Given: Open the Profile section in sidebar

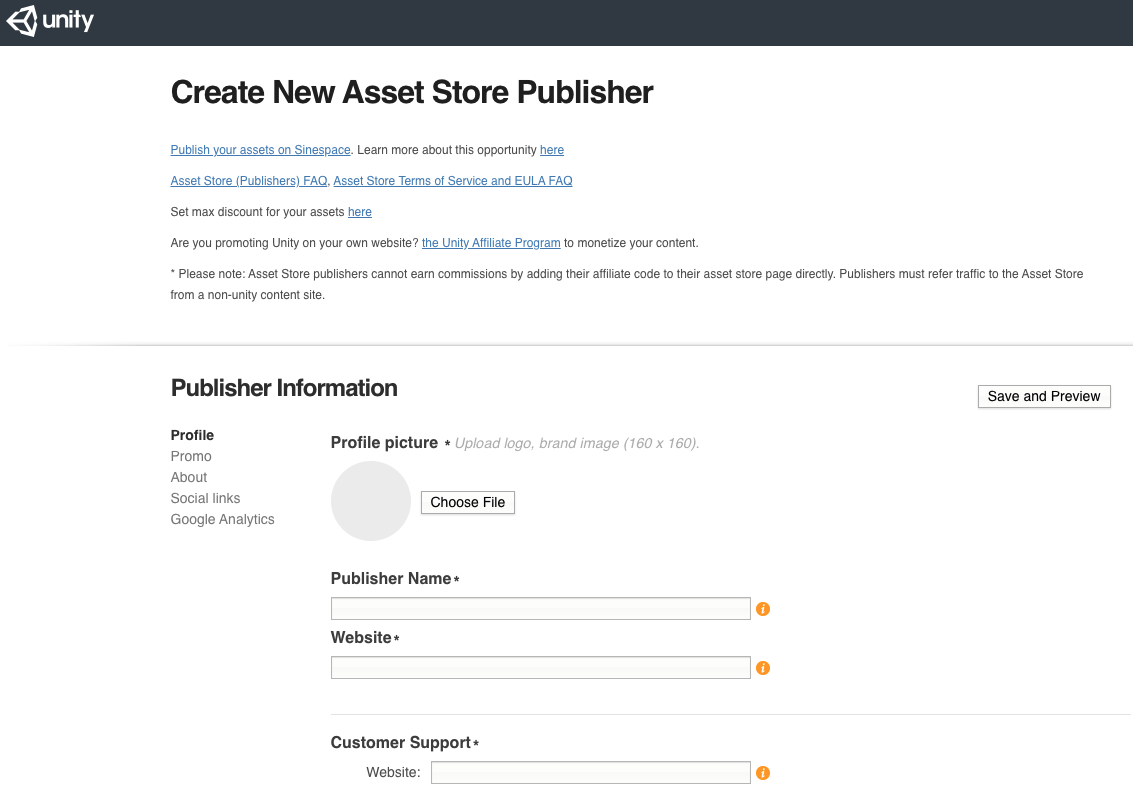Looking at the screenshot, I should pyautogui.click(x=192, y=435).
